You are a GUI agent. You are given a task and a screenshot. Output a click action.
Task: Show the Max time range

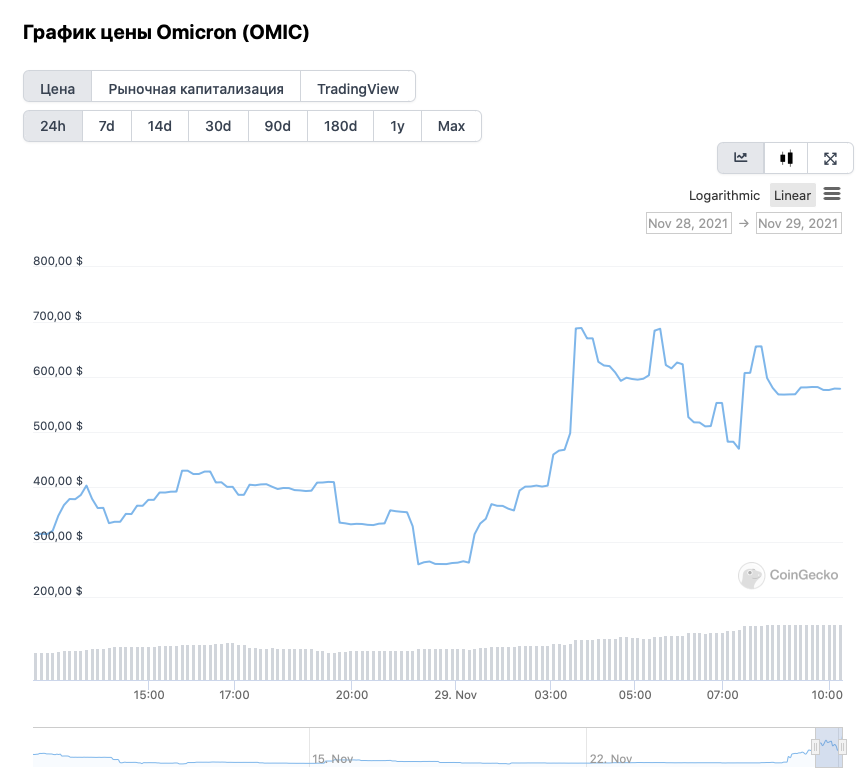tap(451, 126)
